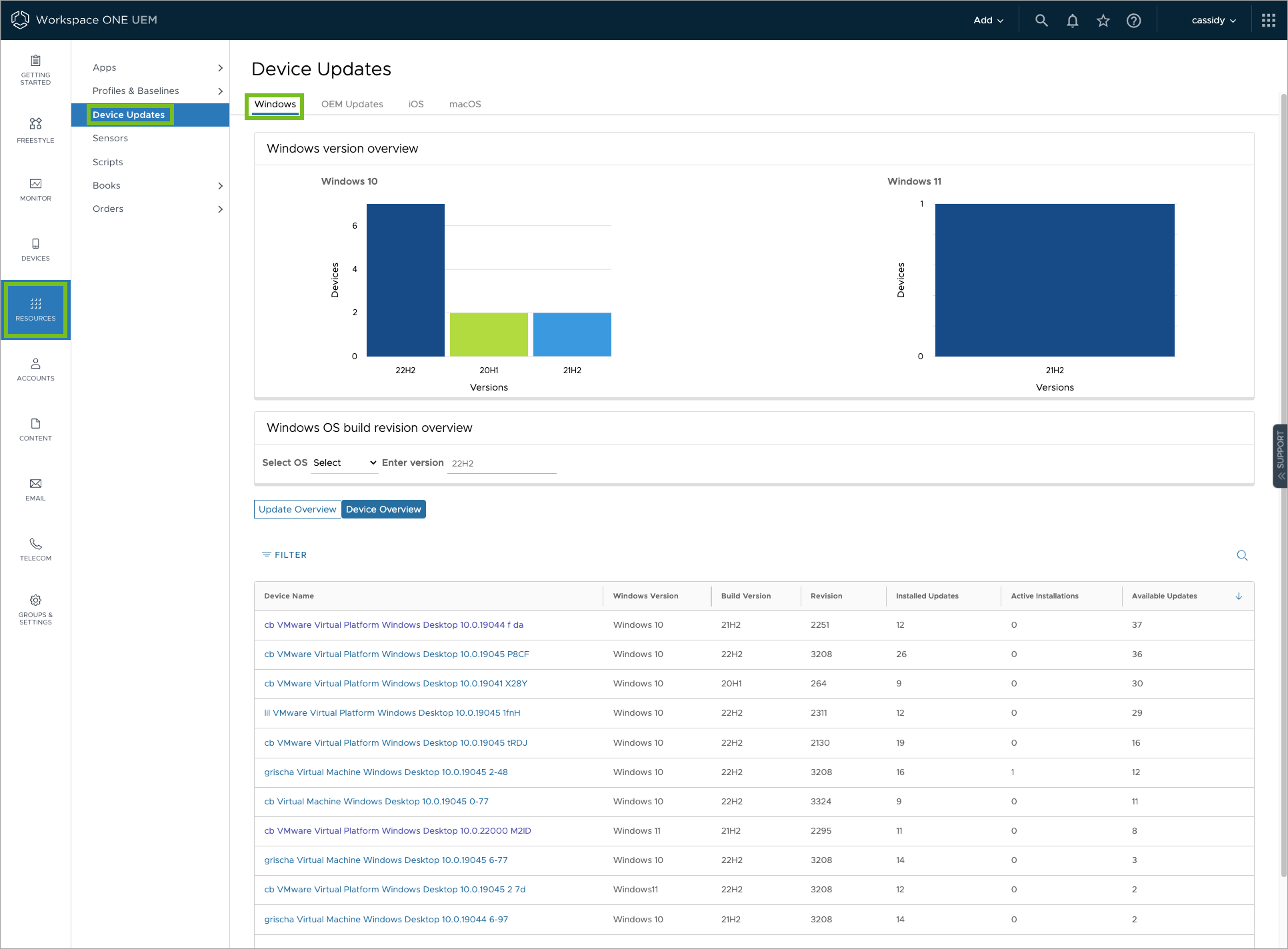1288x949 pixels.
Task: Open grischa device link ending 2-48
Action: (x=386, y=772)
